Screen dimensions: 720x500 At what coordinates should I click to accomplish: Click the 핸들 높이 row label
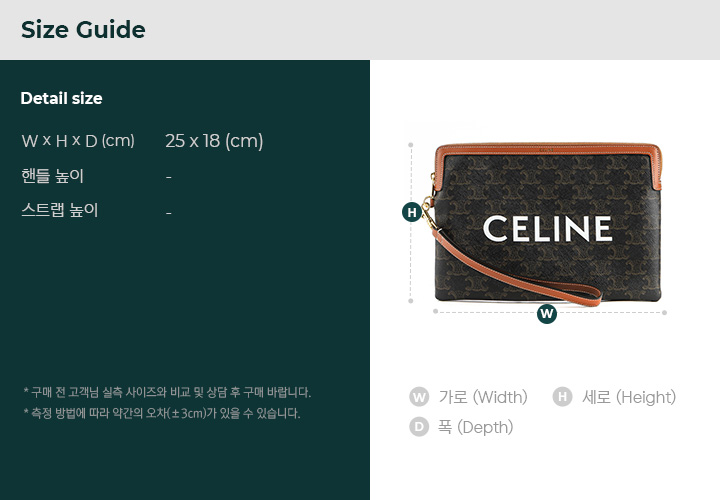click(x=52, y=176)
